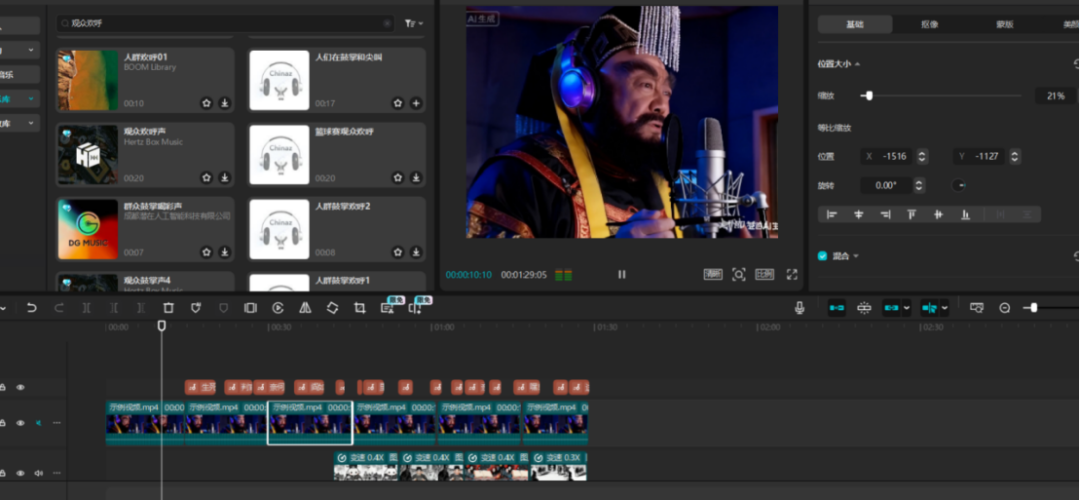This screenshot has width=1080, height=500.
Task: Pause the video preview playback
Action: 621,274
